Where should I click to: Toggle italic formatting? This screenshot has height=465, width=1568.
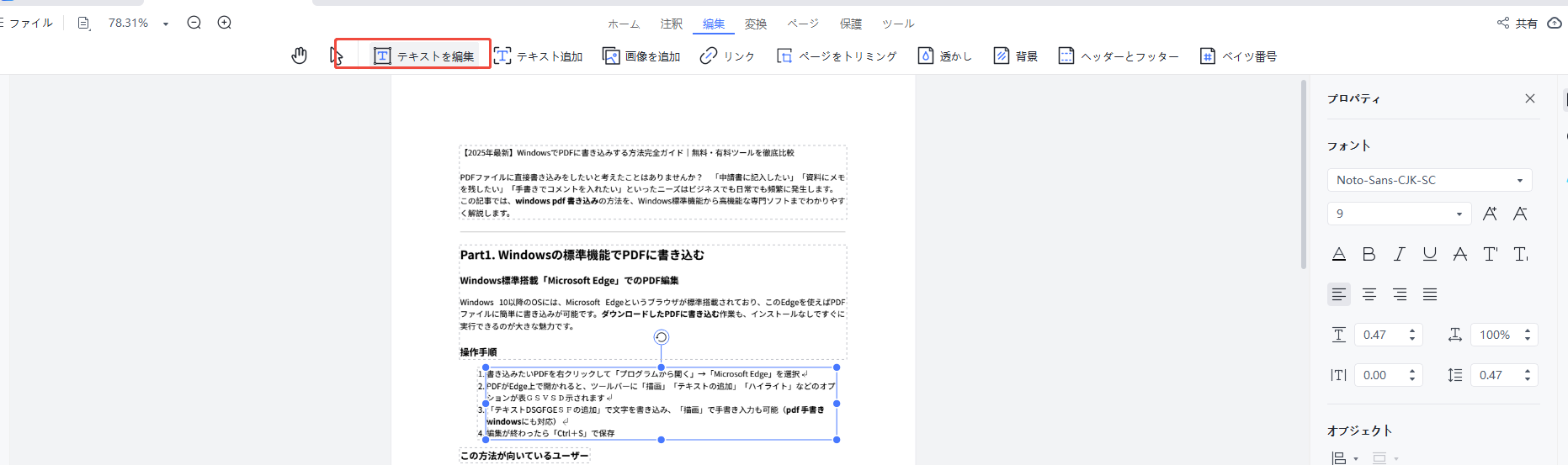(x=1400, y=254)
